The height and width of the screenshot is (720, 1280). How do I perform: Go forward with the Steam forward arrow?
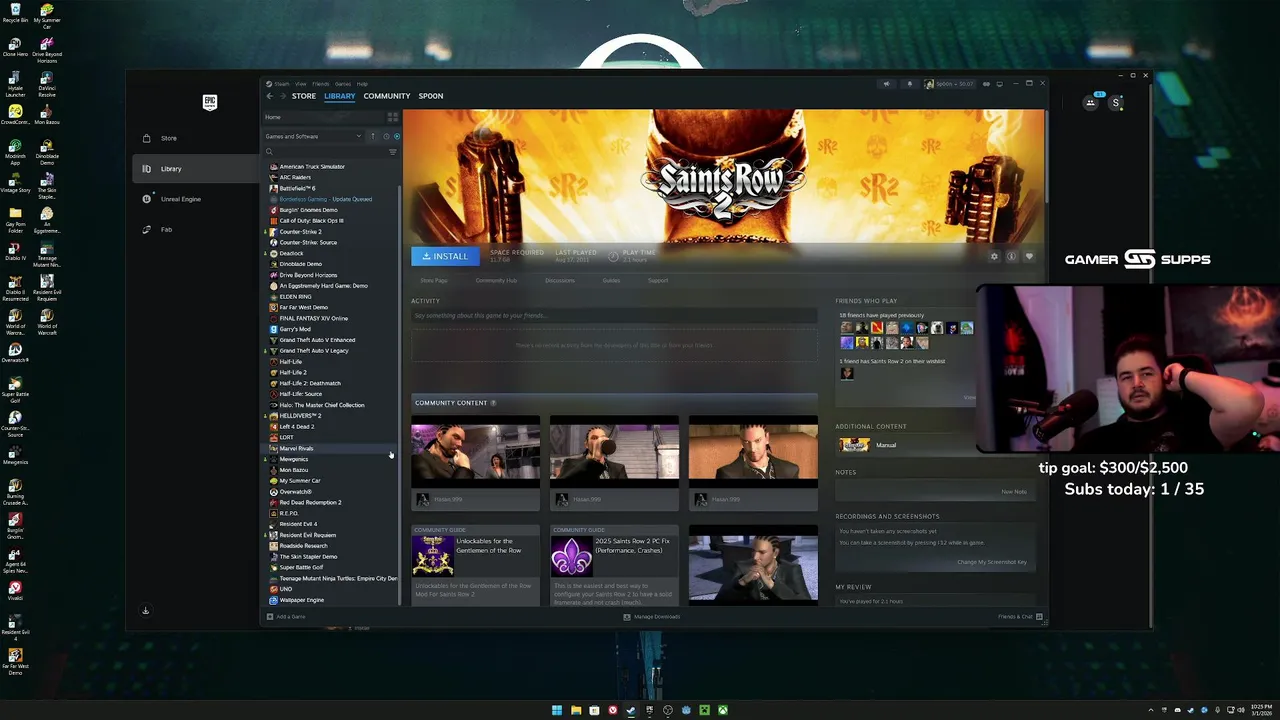coord(282,96)
